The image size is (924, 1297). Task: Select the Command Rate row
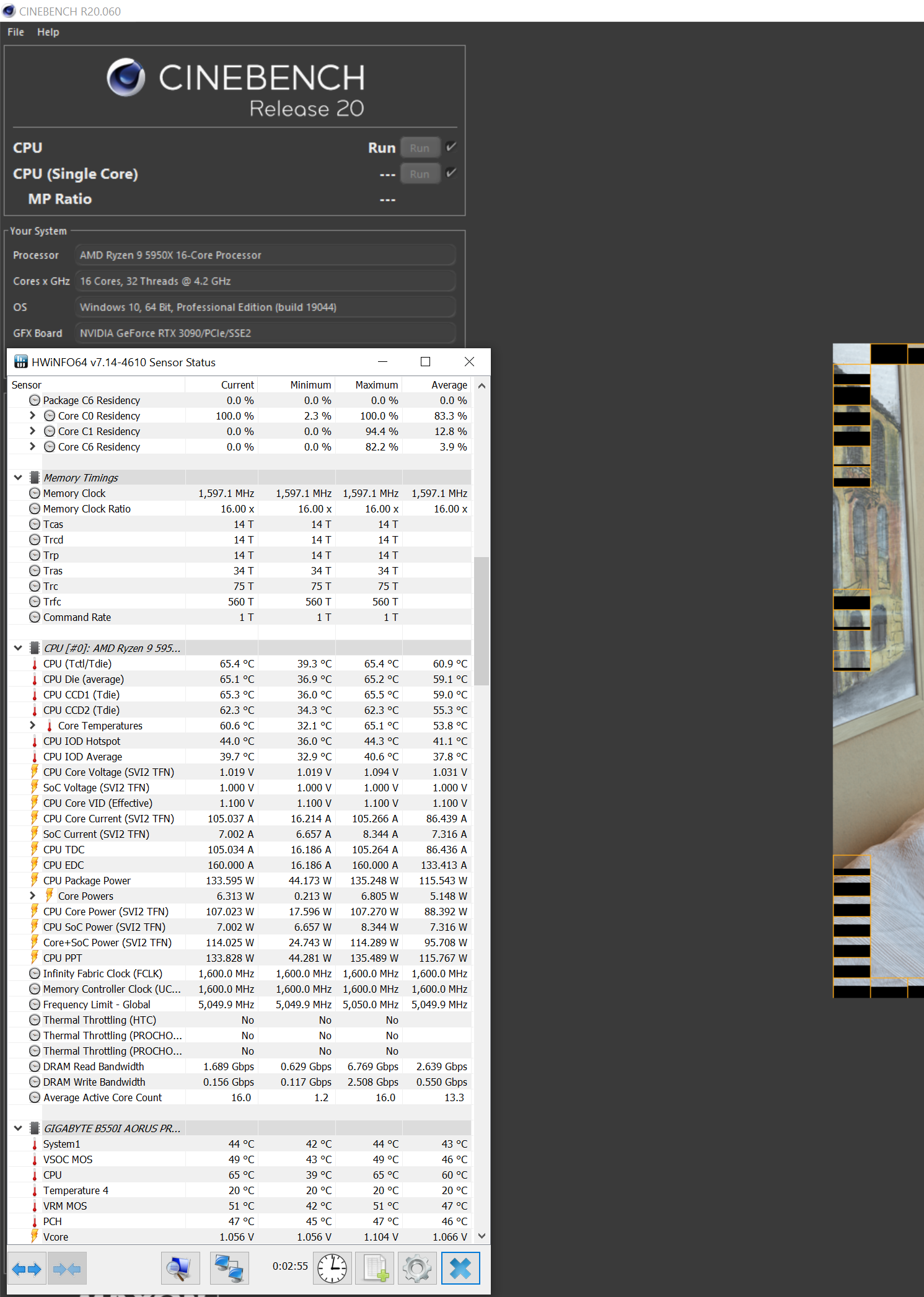(x=240, y=617)
